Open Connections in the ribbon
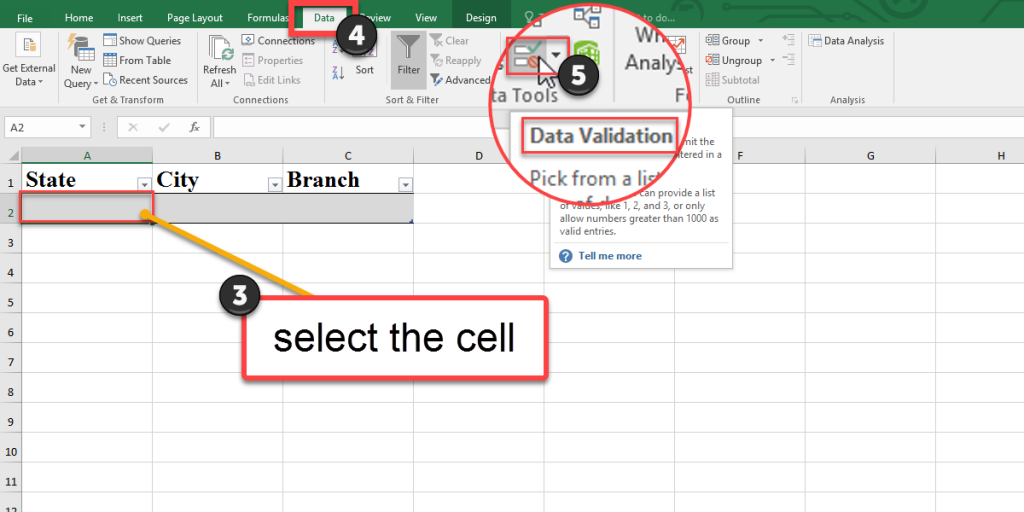 coord(278,40)
